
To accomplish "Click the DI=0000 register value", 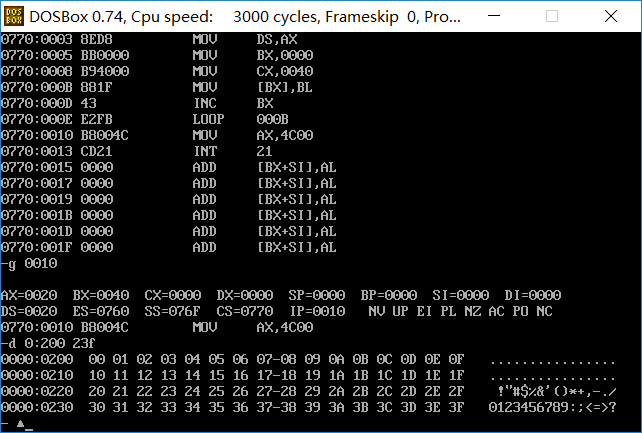I will click(533, 295).
